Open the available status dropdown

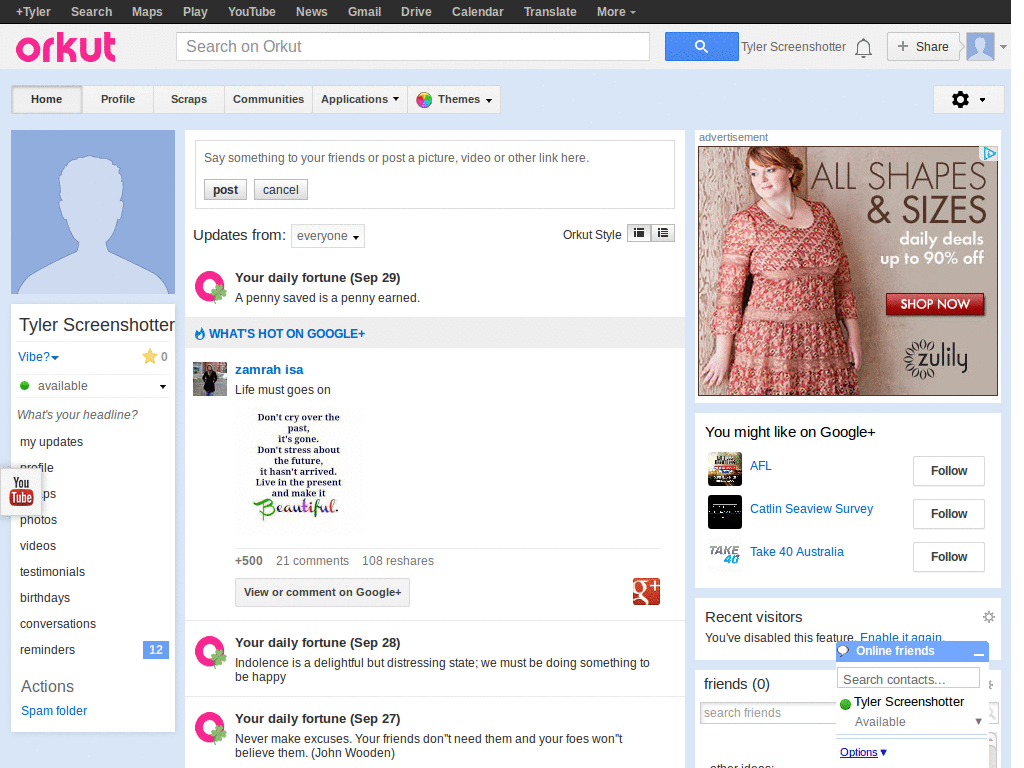163,387
